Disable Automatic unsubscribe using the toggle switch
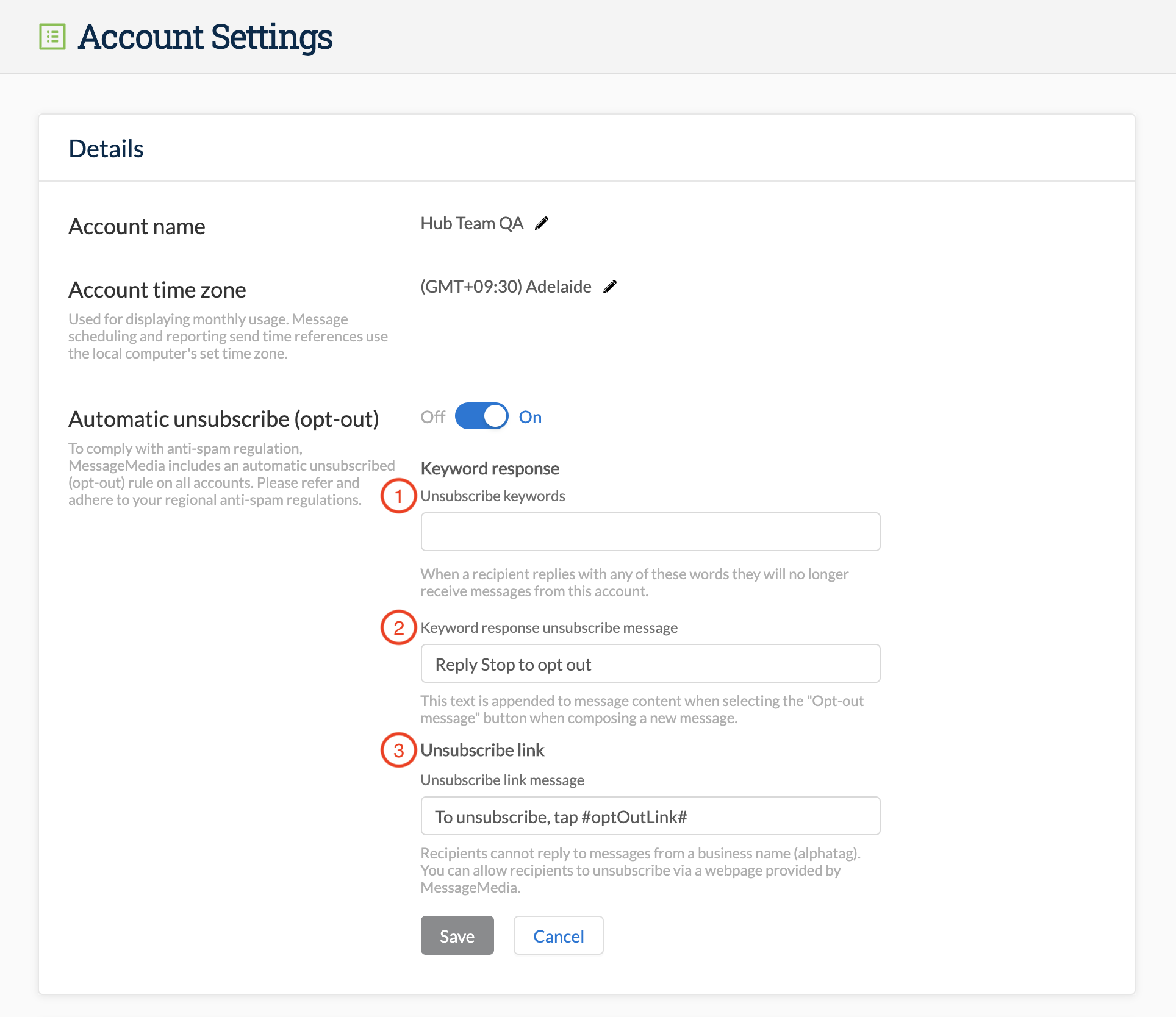The height and width of the screenshot is (1017, 1176). pos(481,416)
